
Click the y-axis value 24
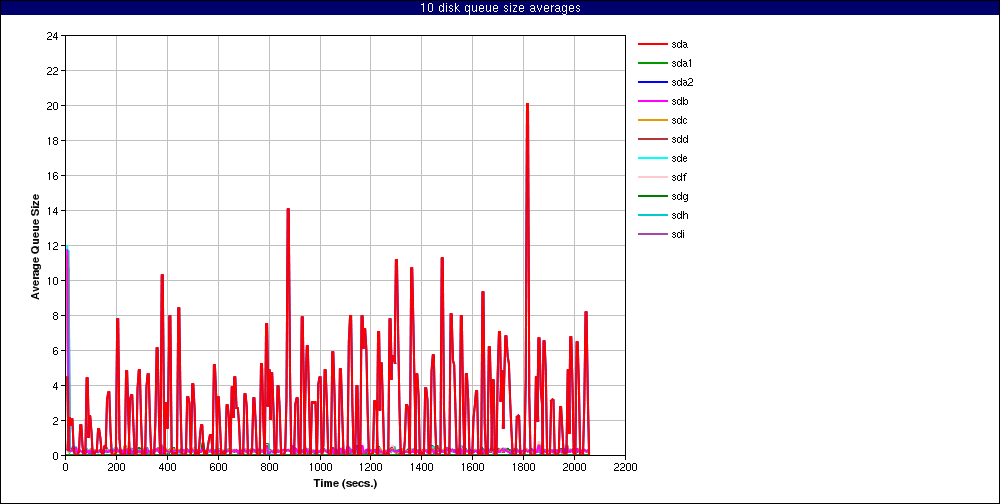(x=52, y=36)
